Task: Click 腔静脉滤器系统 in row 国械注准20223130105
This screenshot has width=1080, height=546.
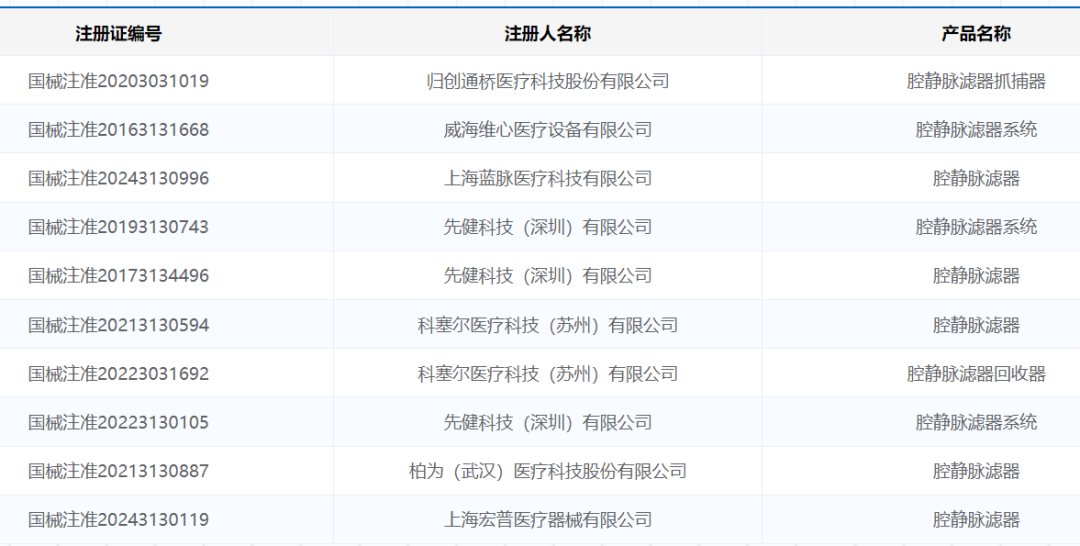Action: click(x=976, y=422)
